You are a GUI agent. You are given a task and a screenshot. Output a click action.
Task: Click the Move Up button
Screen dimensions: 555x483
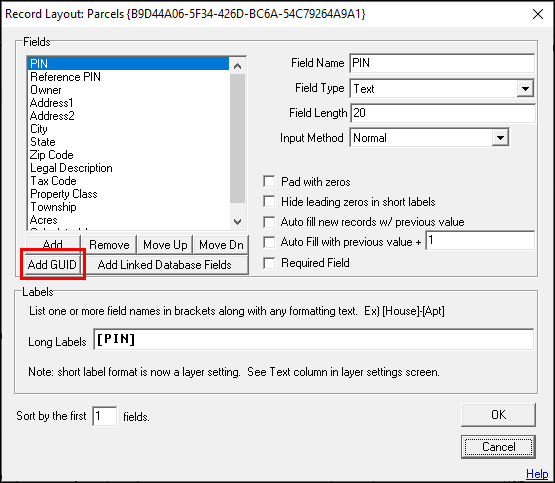click(165, 245)
